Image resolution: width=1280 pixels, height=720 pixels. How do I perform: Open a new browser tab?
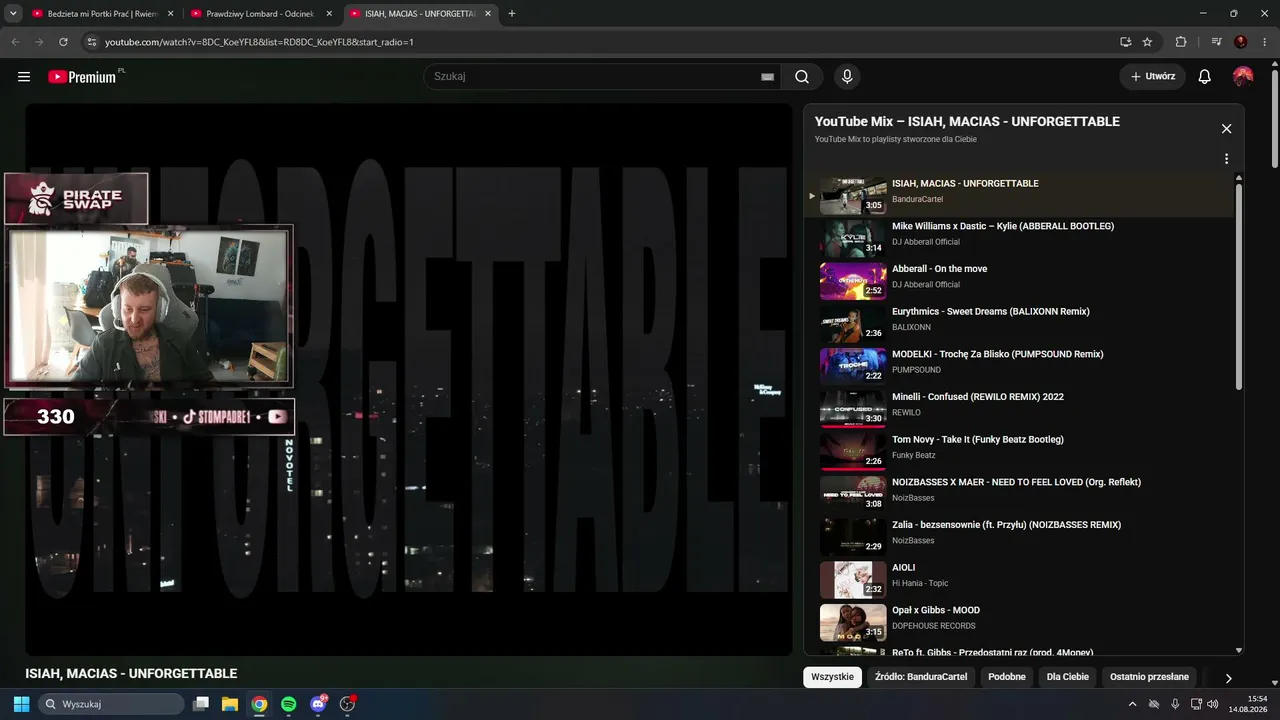[512, 14]
